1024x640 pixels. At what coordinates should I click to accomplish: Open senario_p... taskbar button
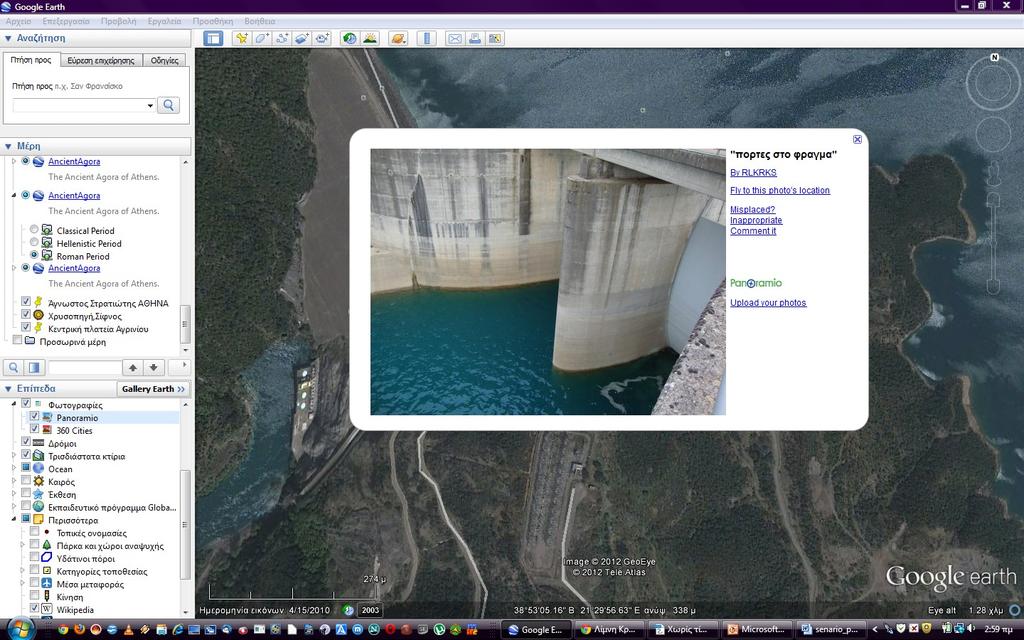(831, 630)
